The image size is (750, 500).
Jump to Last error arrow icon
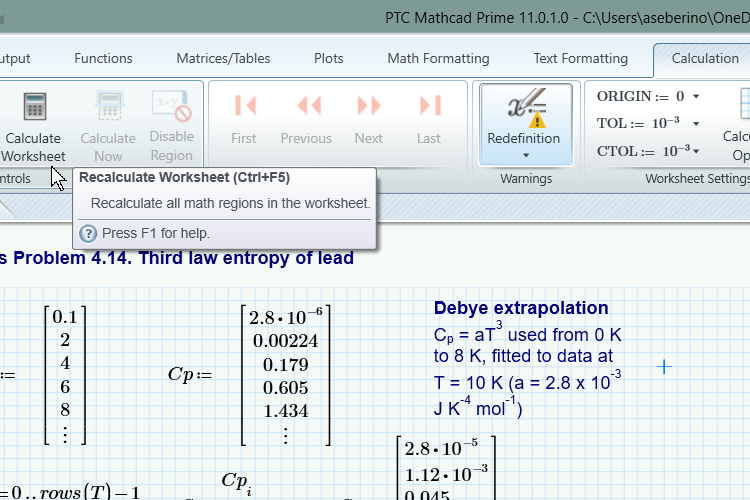[x=430, y=106]
